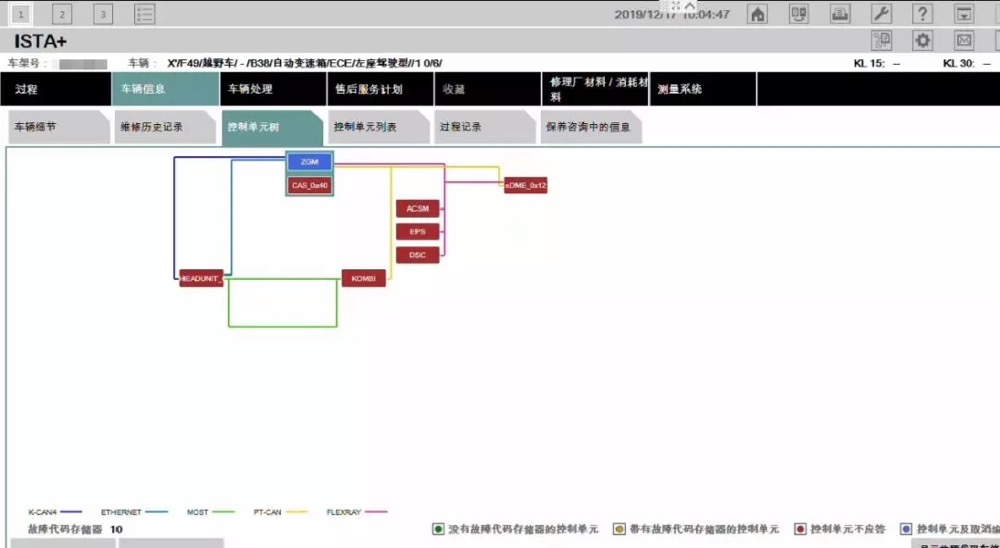Open help via question mark icon
The image size is (1000, 548).
pyautogui.click(x=923, y=14)
